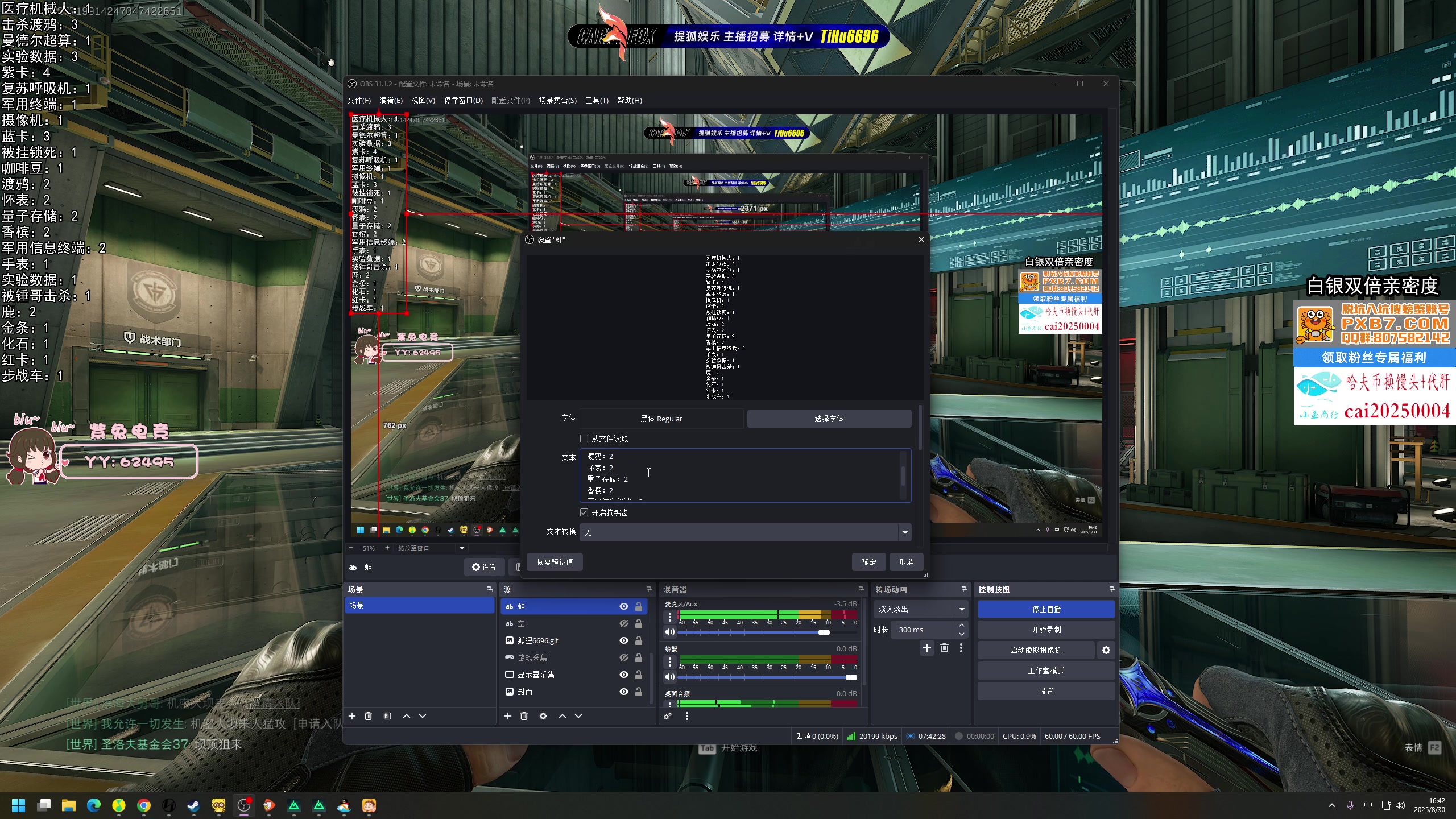
Task: Click 停止直播 to stop streaming
Action: (1046, 609)
